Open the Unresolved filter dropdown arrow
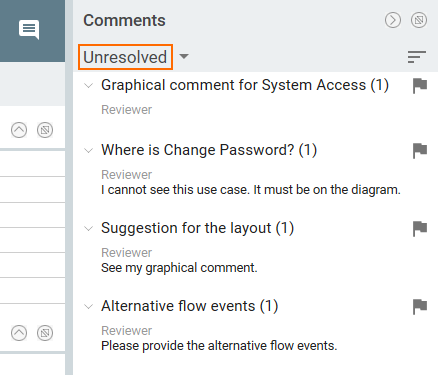Viewport: 438px width, 375px height. coord(184,57)
